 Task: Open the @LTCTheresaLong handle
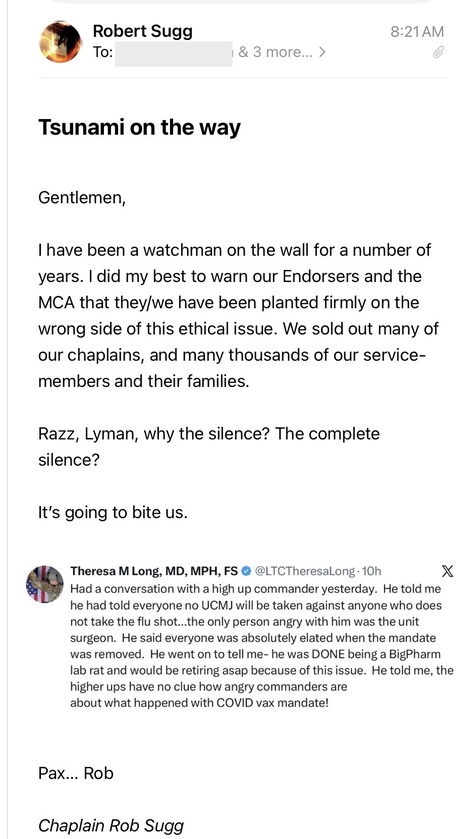[304, 571]
